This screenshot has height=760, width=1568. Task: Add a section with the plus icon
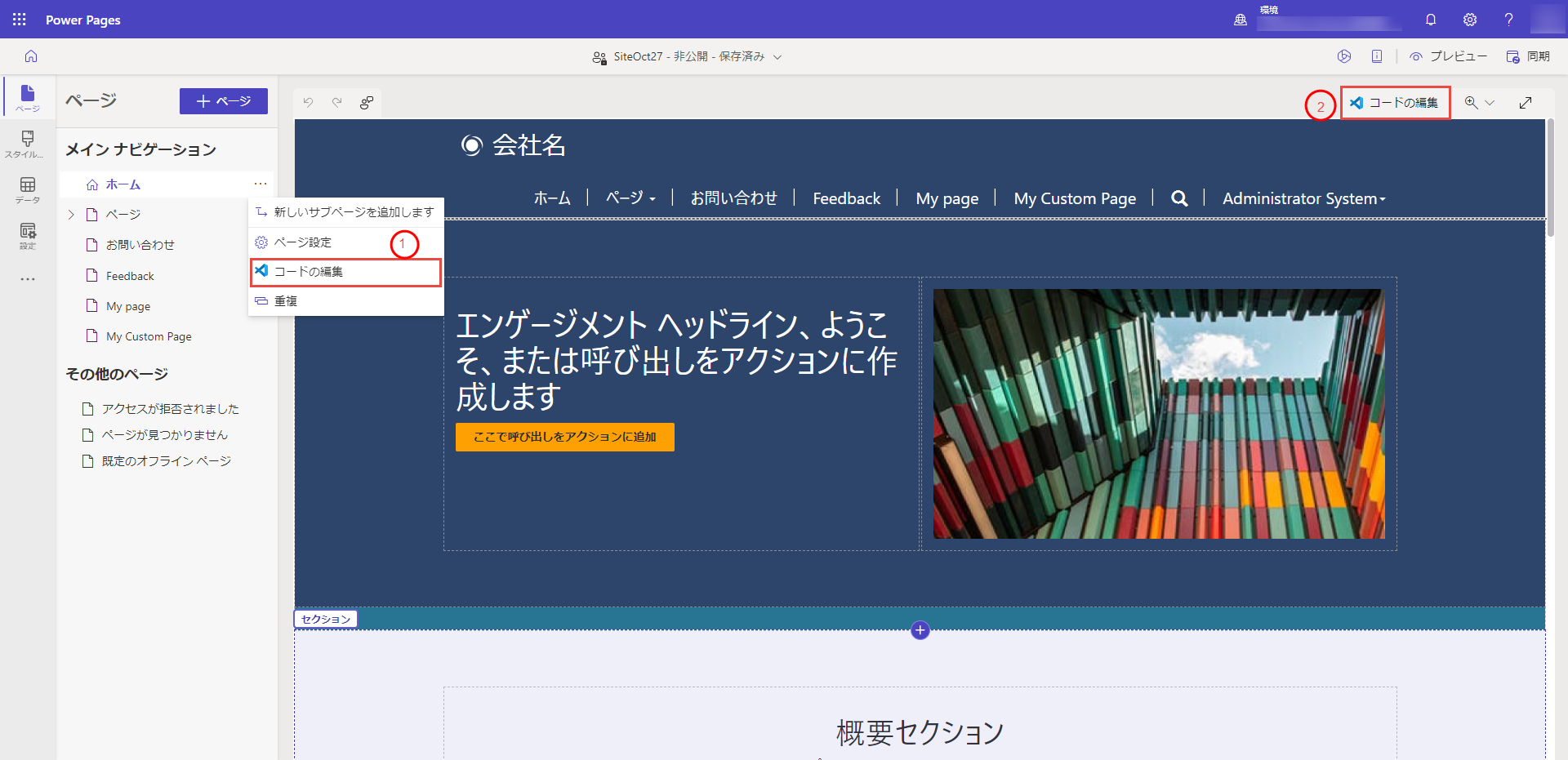point(920,630)
